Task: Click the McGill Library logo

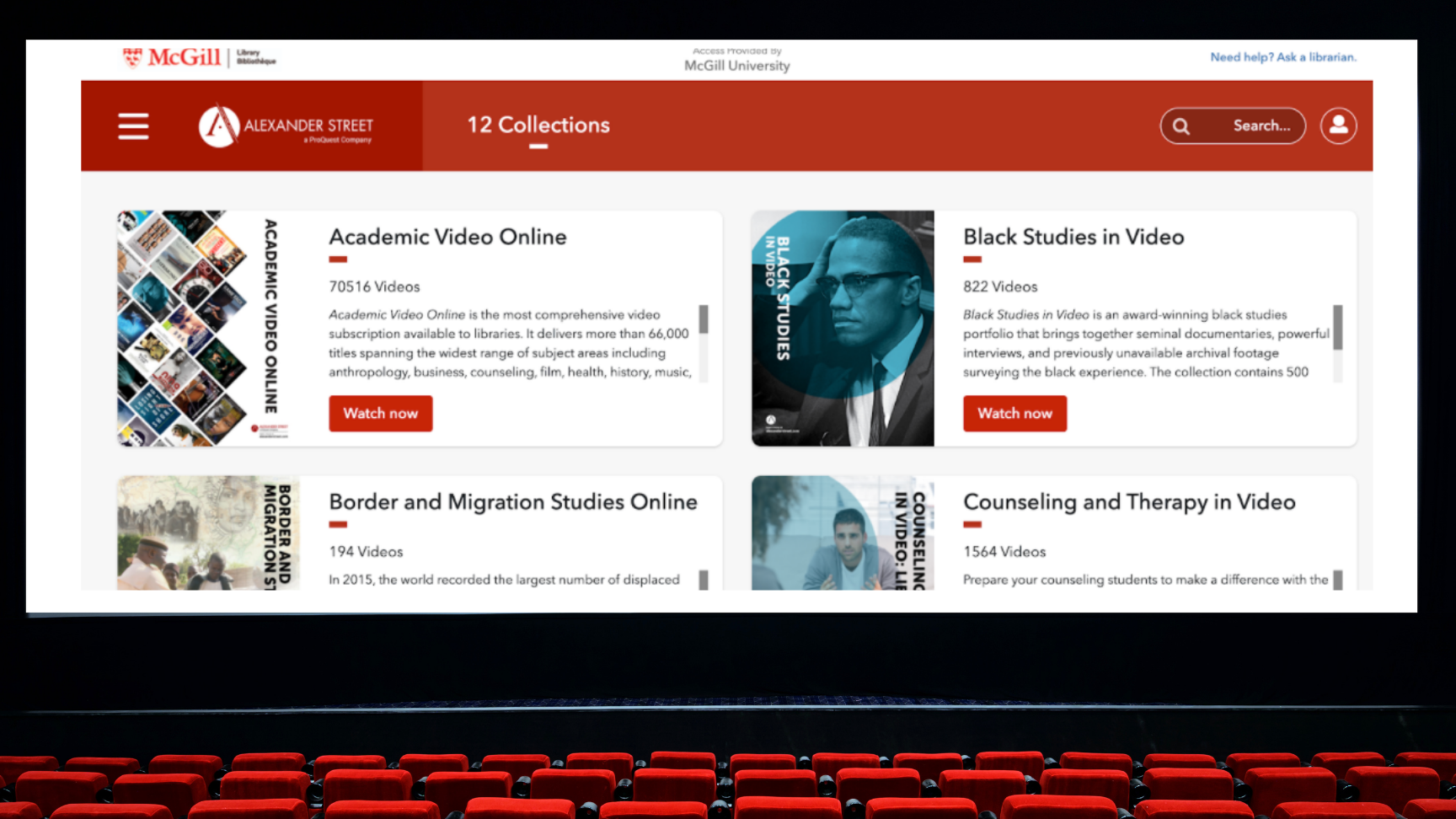Action: (199, 57)
